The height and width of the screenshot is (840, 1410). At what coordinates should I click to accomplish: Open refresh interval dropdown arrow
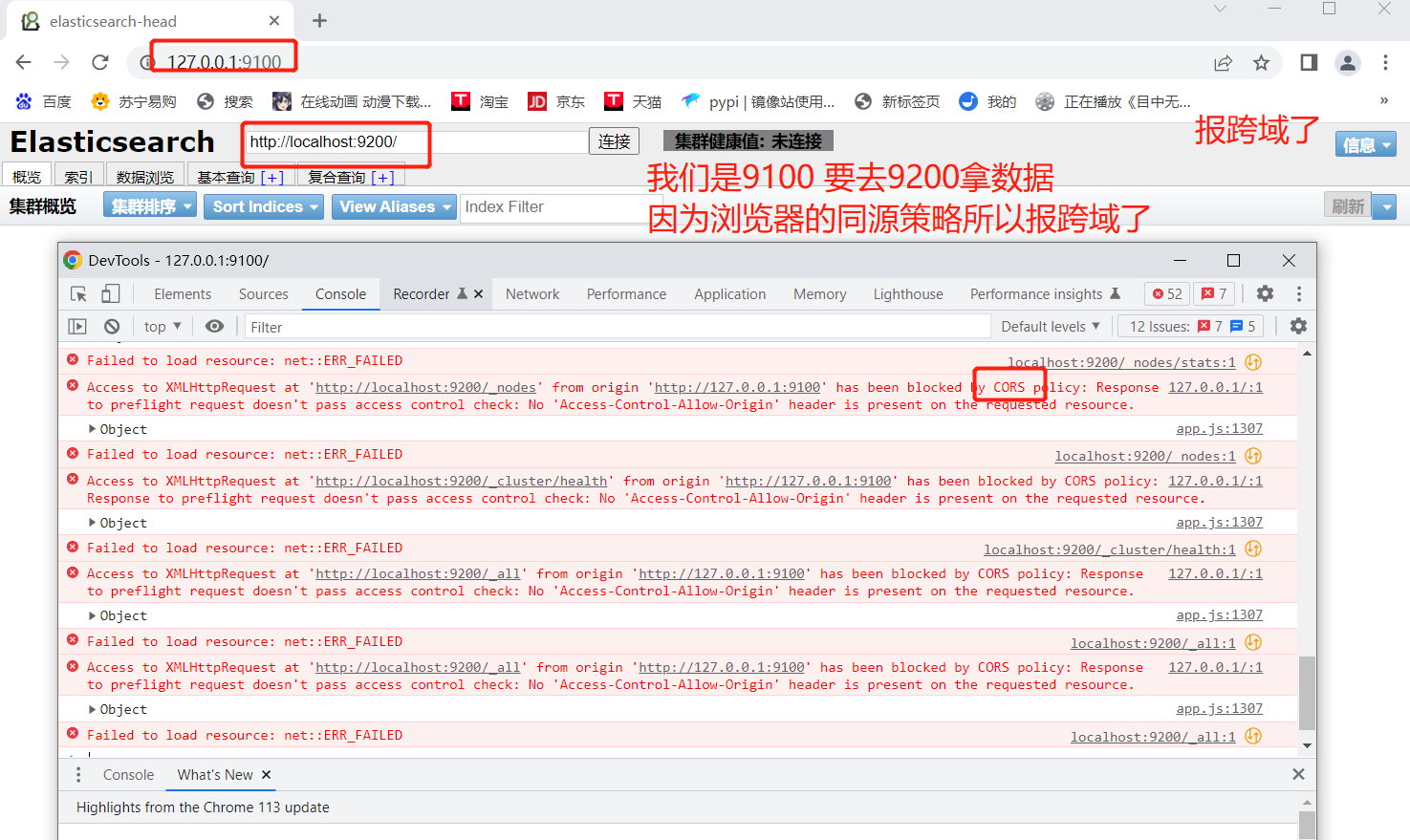tap(1385, 206)
